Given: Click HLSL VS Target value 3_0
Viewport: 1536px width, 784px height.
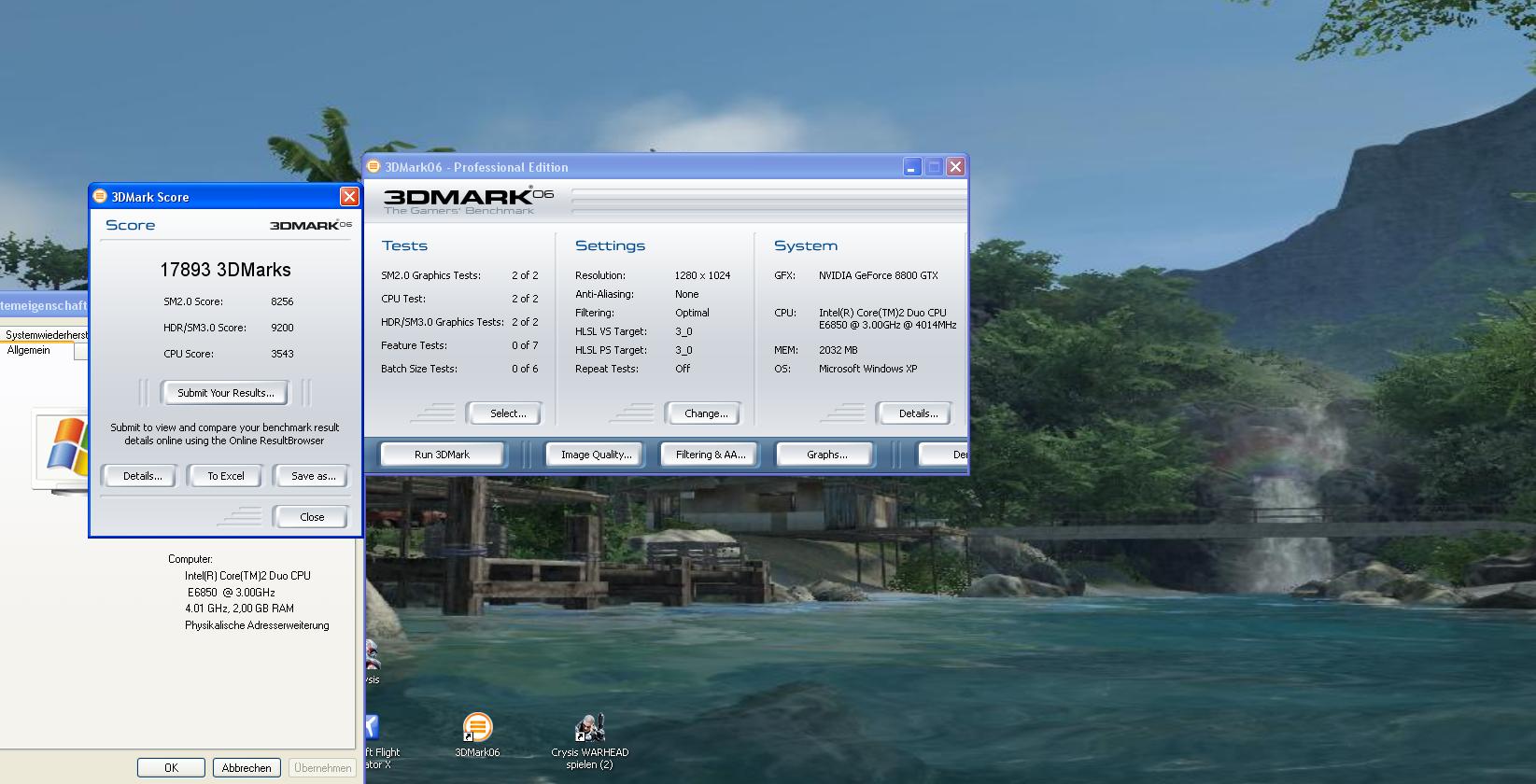Looking at the screenshot, I should (x=683, y=331).
